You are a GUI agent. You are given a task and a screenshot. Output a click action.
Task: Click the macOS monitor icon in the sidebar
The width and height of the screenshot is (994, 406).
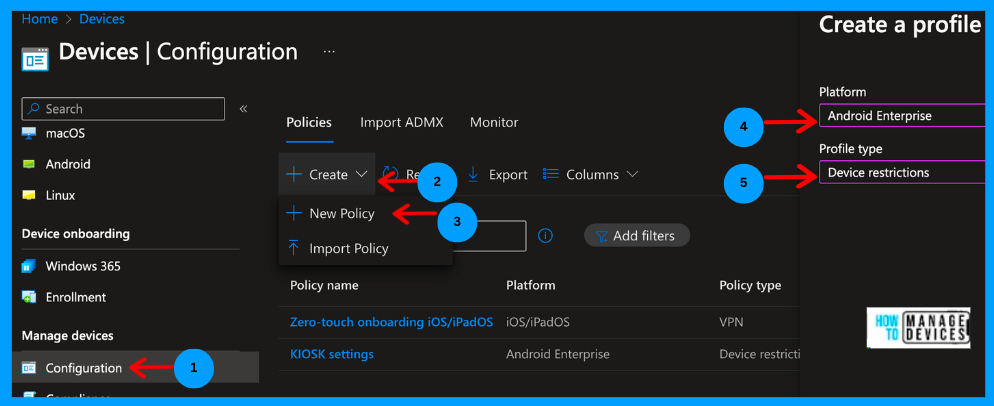point(29,133)
